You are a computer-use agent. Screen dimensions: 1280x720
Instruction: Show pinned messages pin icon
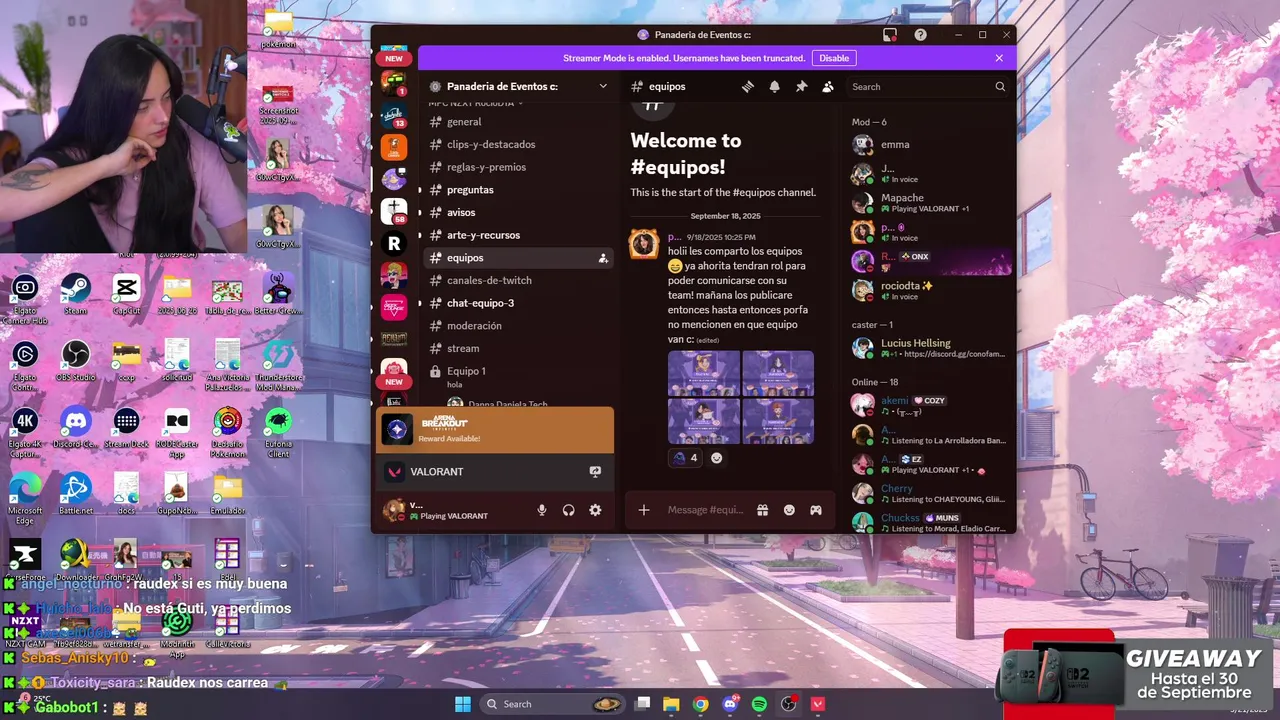(801, 87)
